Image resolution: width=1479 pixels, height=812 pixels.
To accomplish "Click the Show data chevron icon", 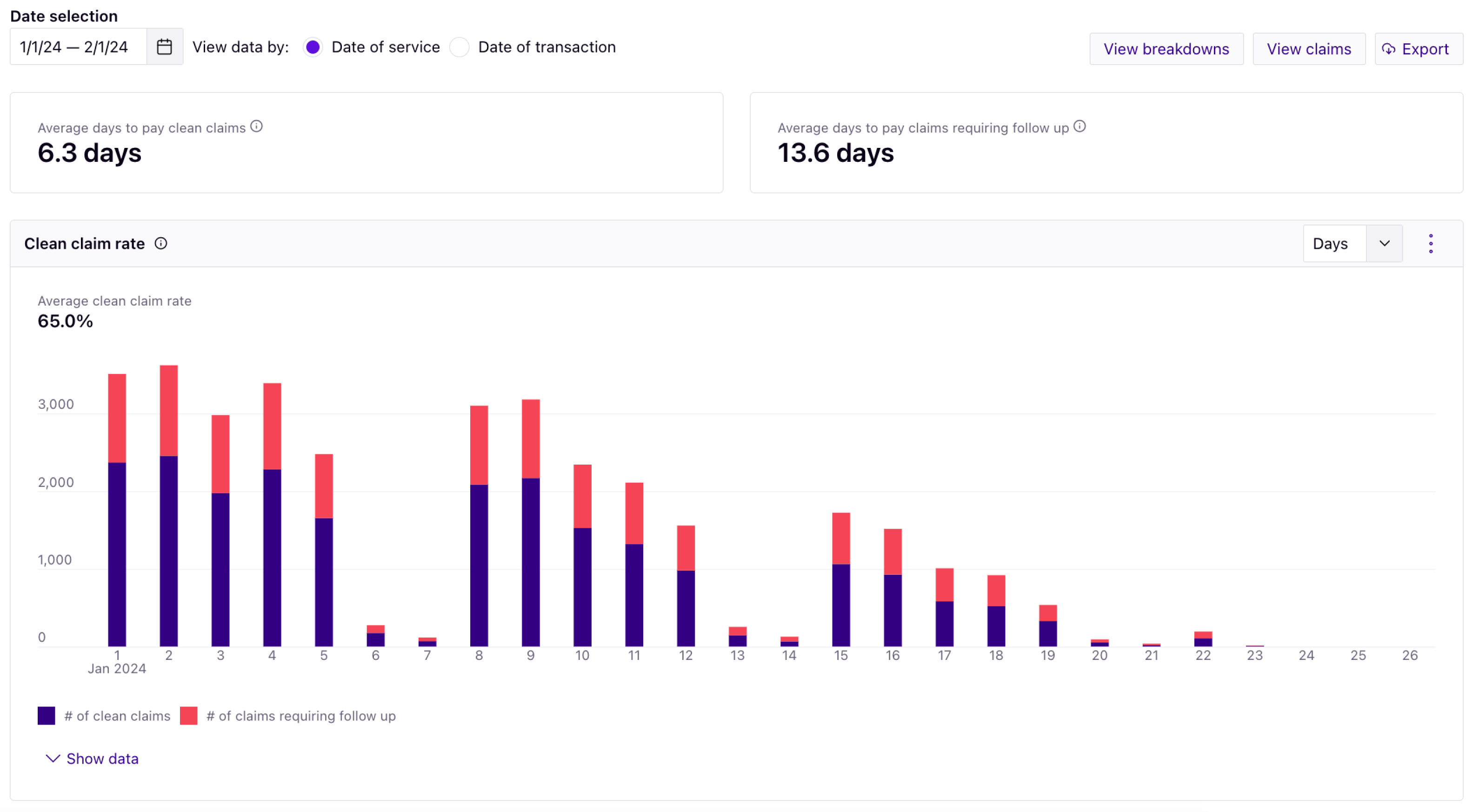I will (x=53, y=759).
